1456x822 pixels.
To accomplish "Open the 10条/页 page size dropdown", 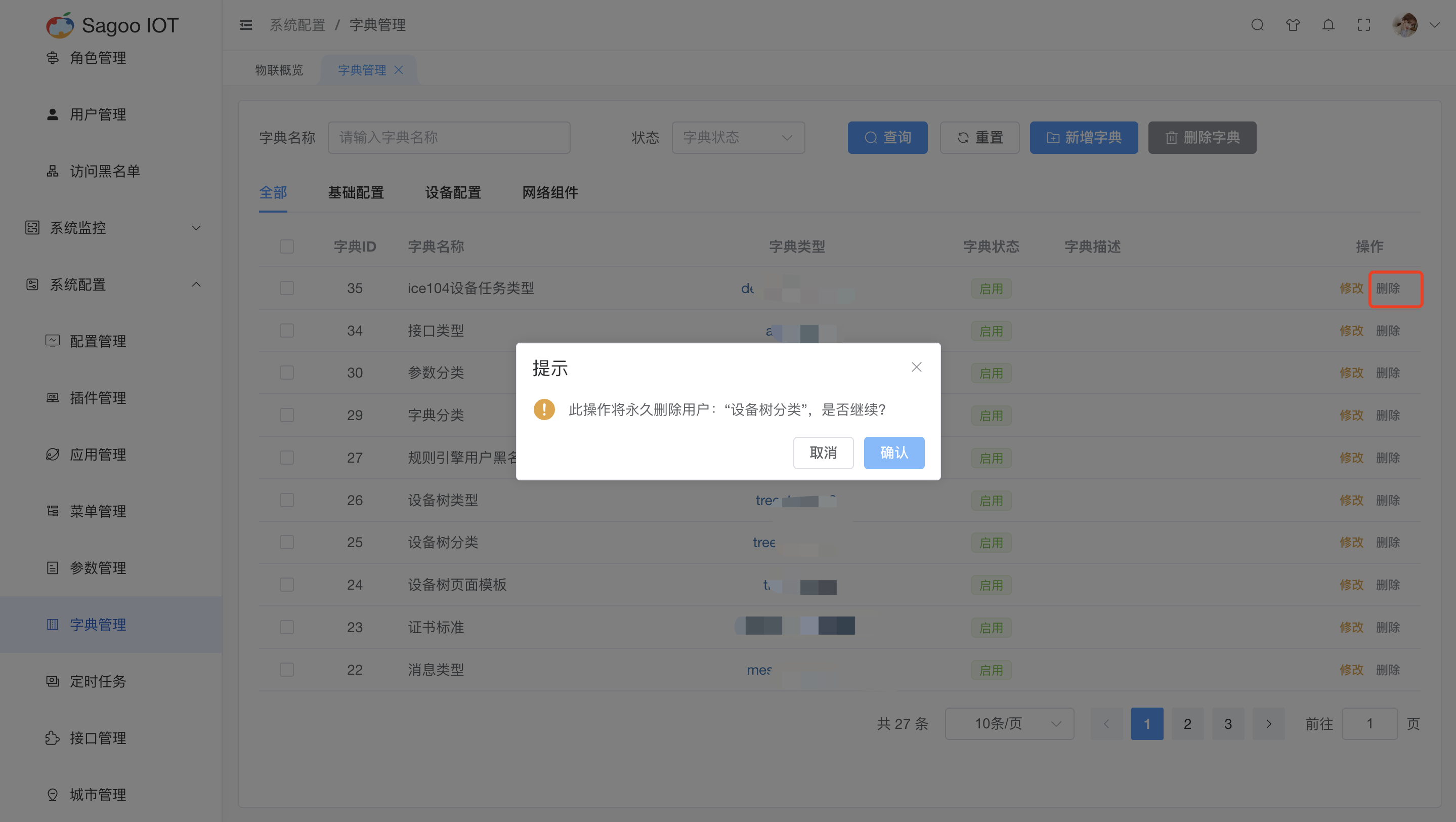I will (1009, 723).
